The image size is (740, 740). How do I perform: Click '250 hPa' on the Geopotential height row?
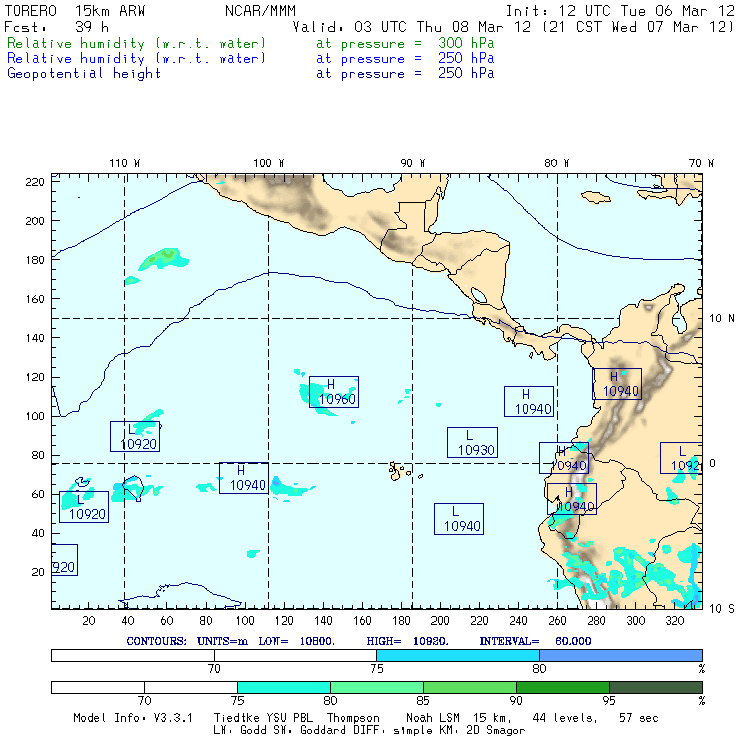point(466,73)
